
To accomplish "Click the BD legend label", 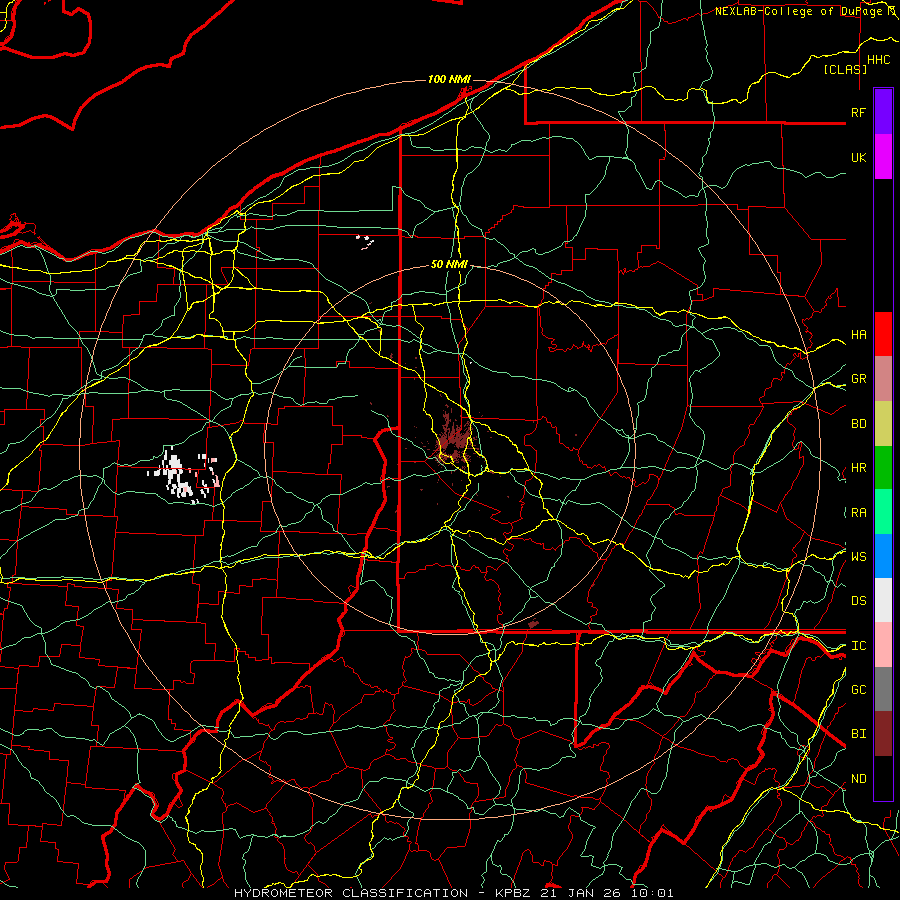I will [x=858, y=424].
